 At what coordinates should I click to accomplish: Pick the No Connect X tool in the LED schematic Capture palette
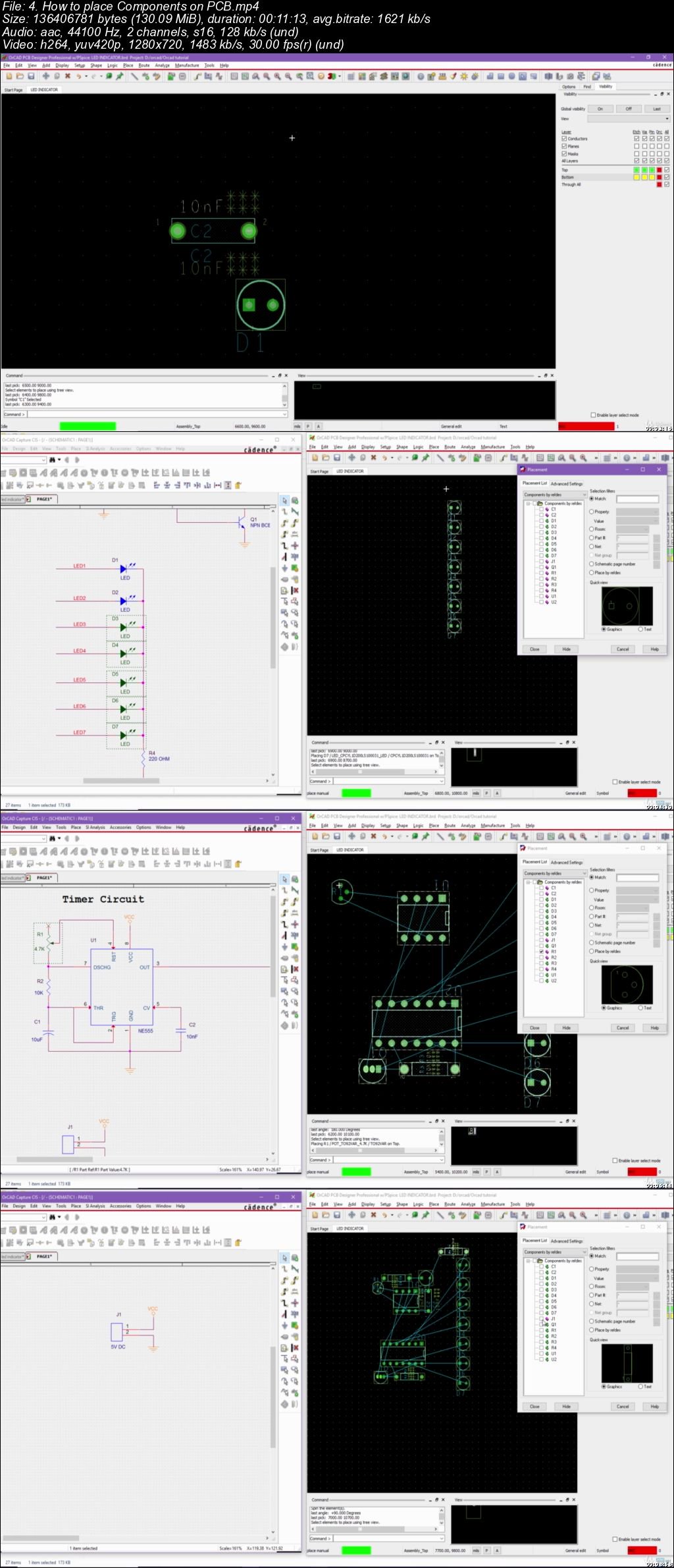(295, 591)
